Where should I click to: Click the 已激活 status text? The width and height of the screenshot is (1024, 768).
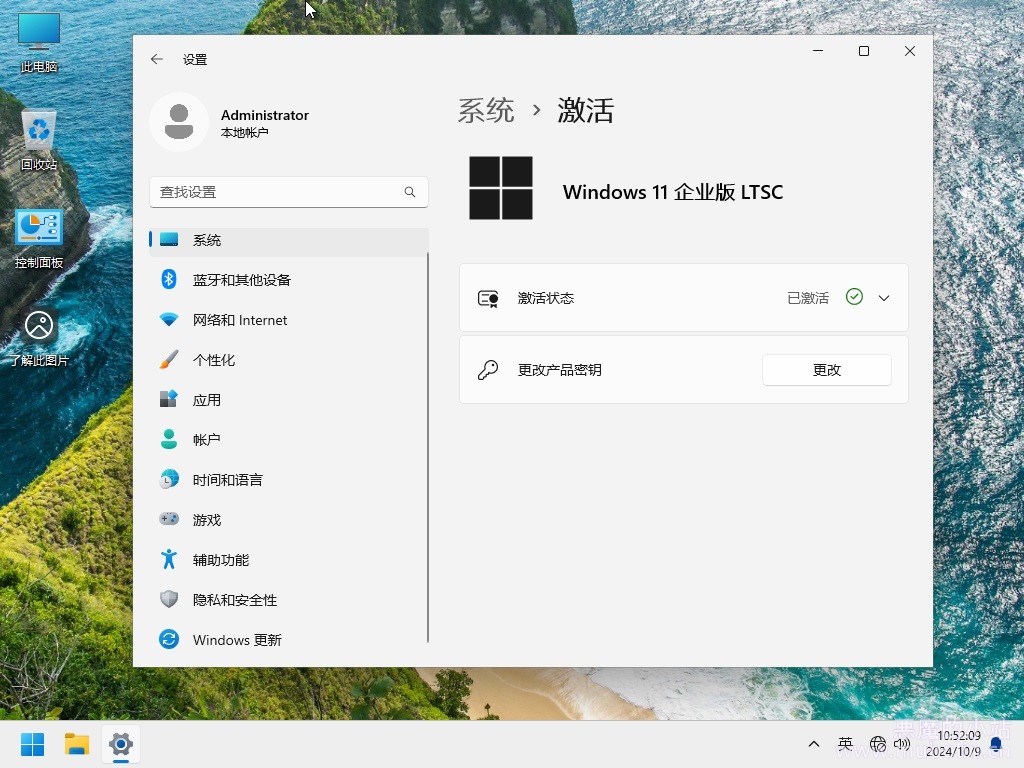pyautogui.click(x=808, y=298)
